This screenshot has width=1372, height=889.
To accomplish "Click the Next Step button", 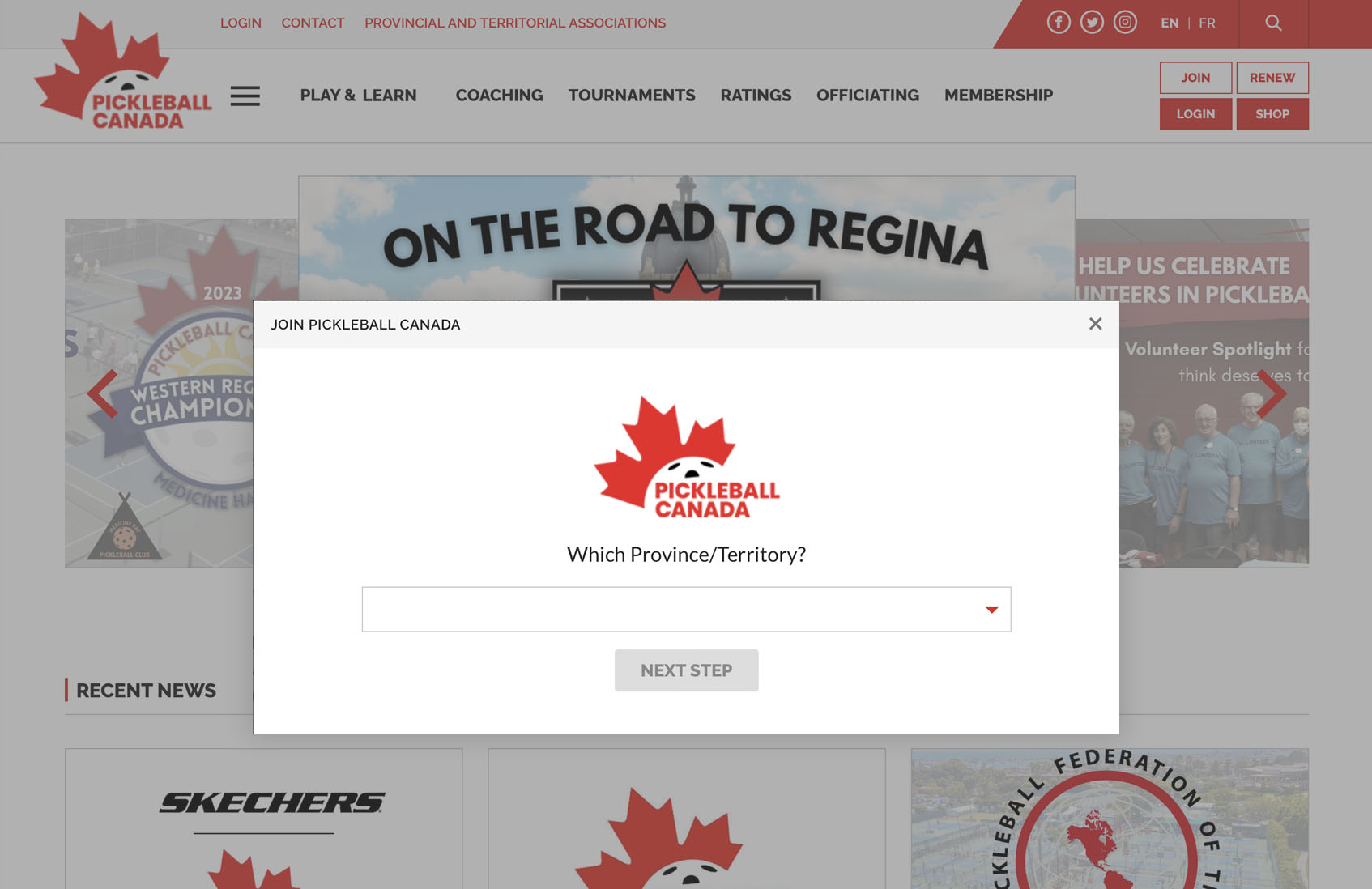I will (x=686, y=670).
